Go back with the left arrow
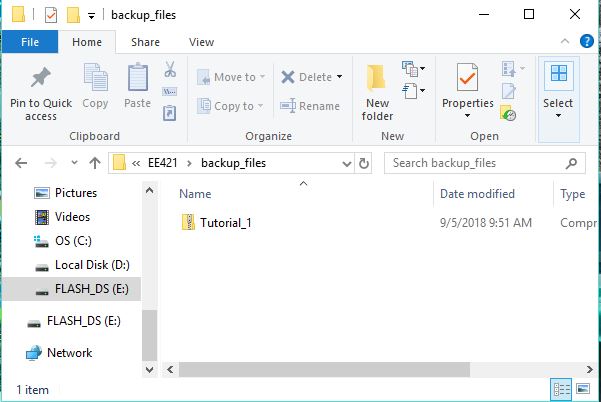This screenshot has width=601, height=402. coord(21,163)
